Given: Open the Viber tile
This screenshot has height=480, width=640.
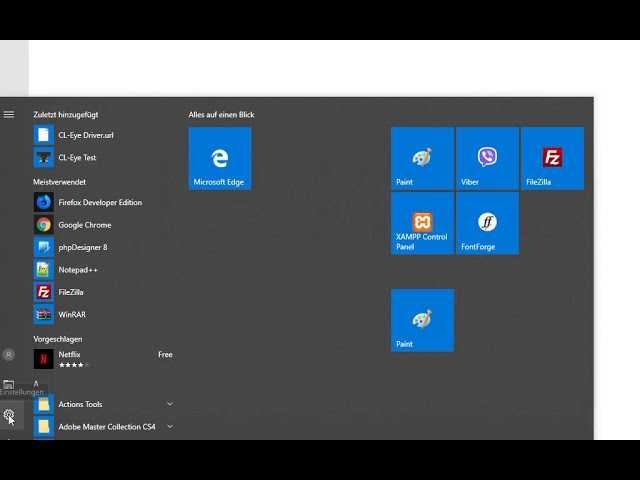Looking at the screenshot, I should pyautogui.click(x=487, y=158).
